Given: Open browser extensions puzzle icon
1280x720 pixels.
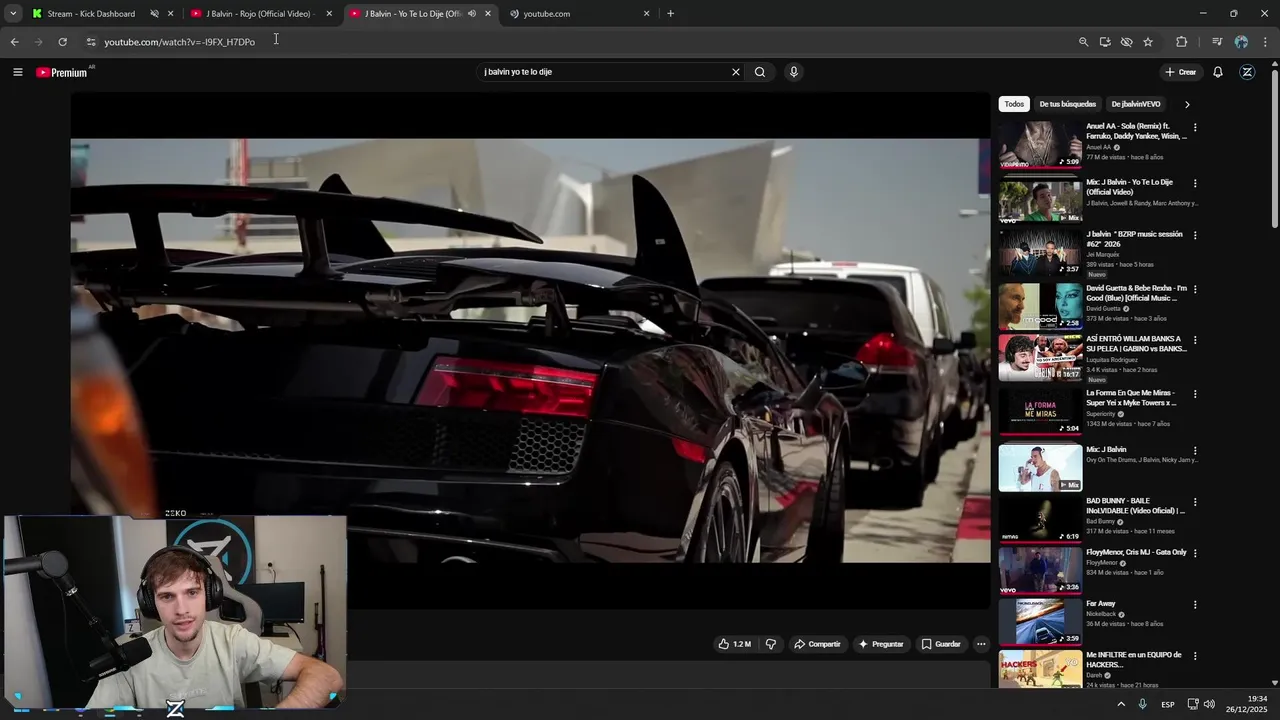Looking at the screenshot, I should (1182, 42).
